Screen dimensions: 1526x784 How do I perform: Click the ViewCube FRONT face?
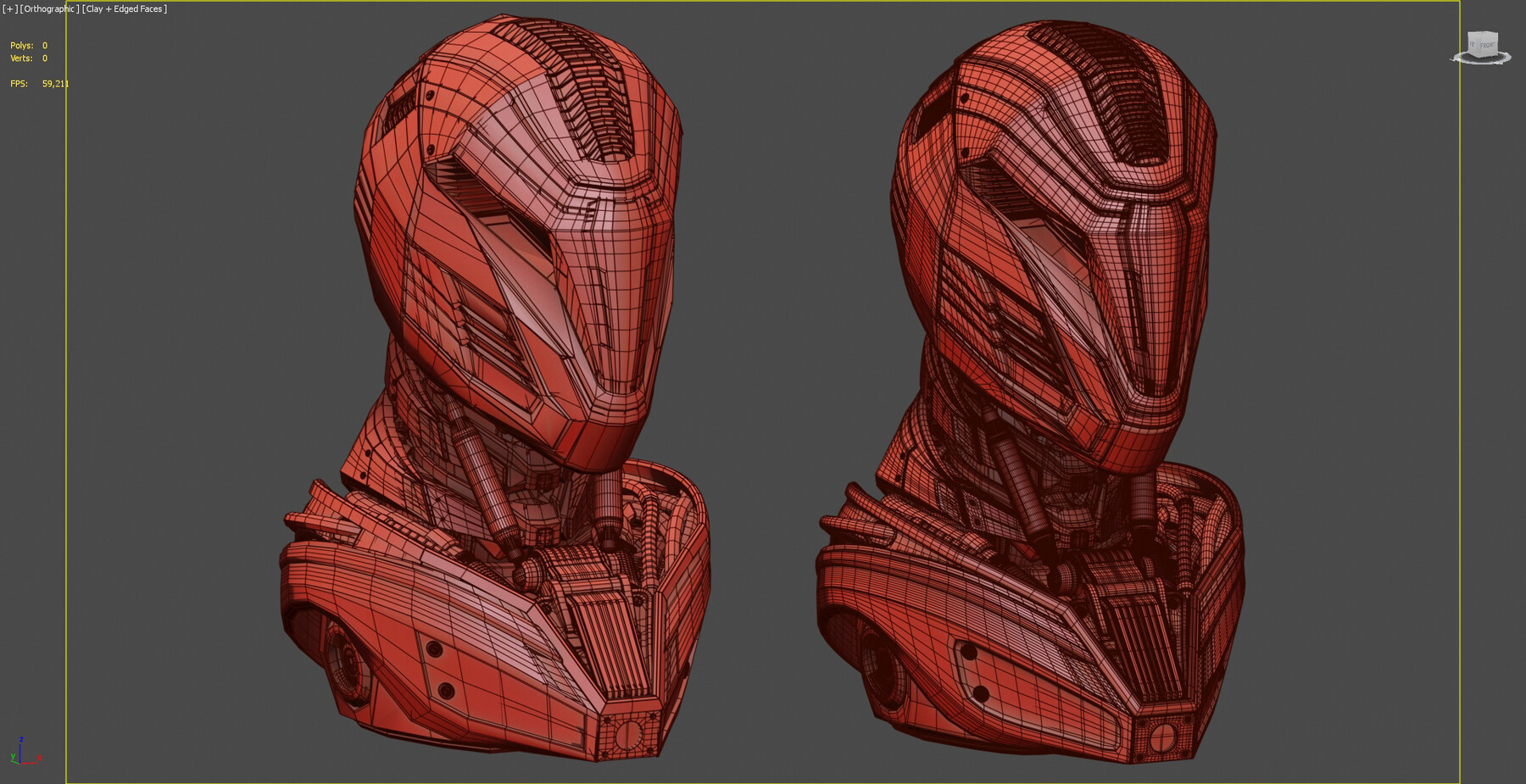coord(1489,44)
